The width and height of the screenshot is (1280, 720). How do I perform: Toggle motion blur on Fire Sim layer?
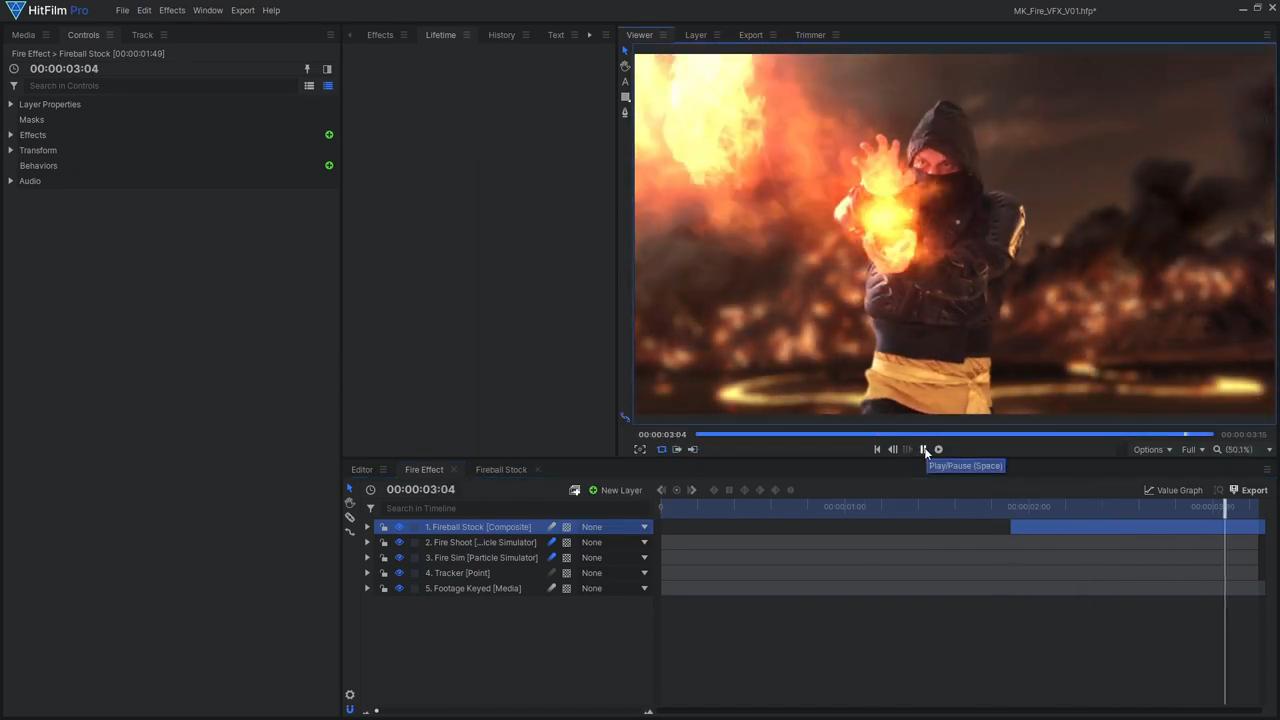551,558
